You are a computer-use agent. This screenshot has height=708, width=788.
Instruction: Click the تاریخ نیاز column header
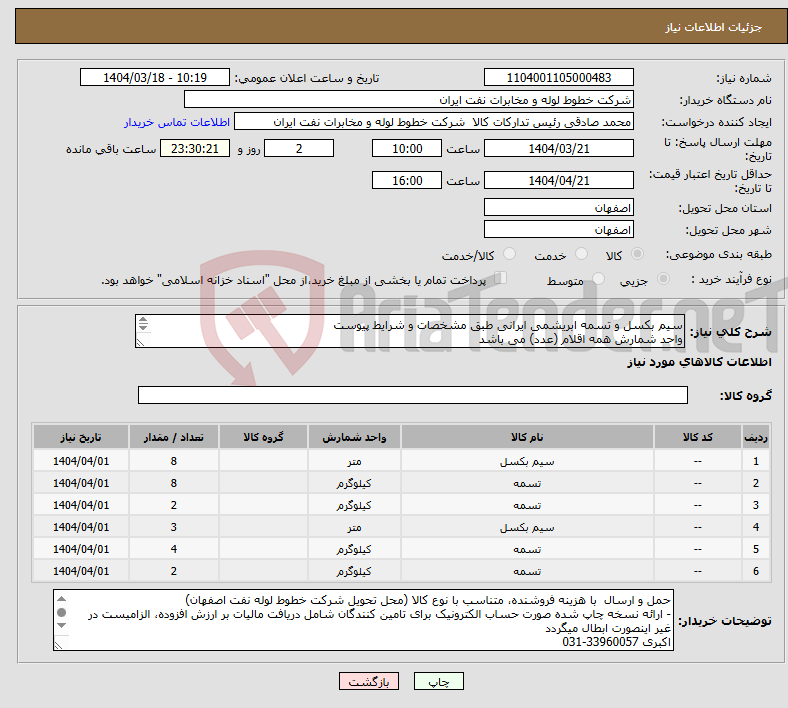81,437
